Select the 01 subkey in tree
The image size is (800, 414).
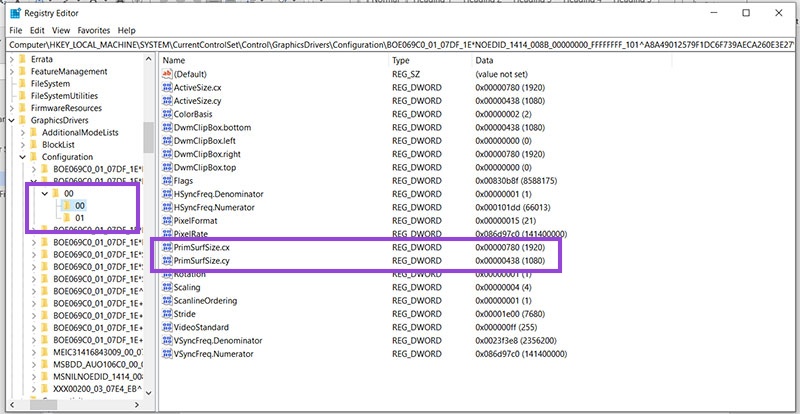[x=79, y=217]
